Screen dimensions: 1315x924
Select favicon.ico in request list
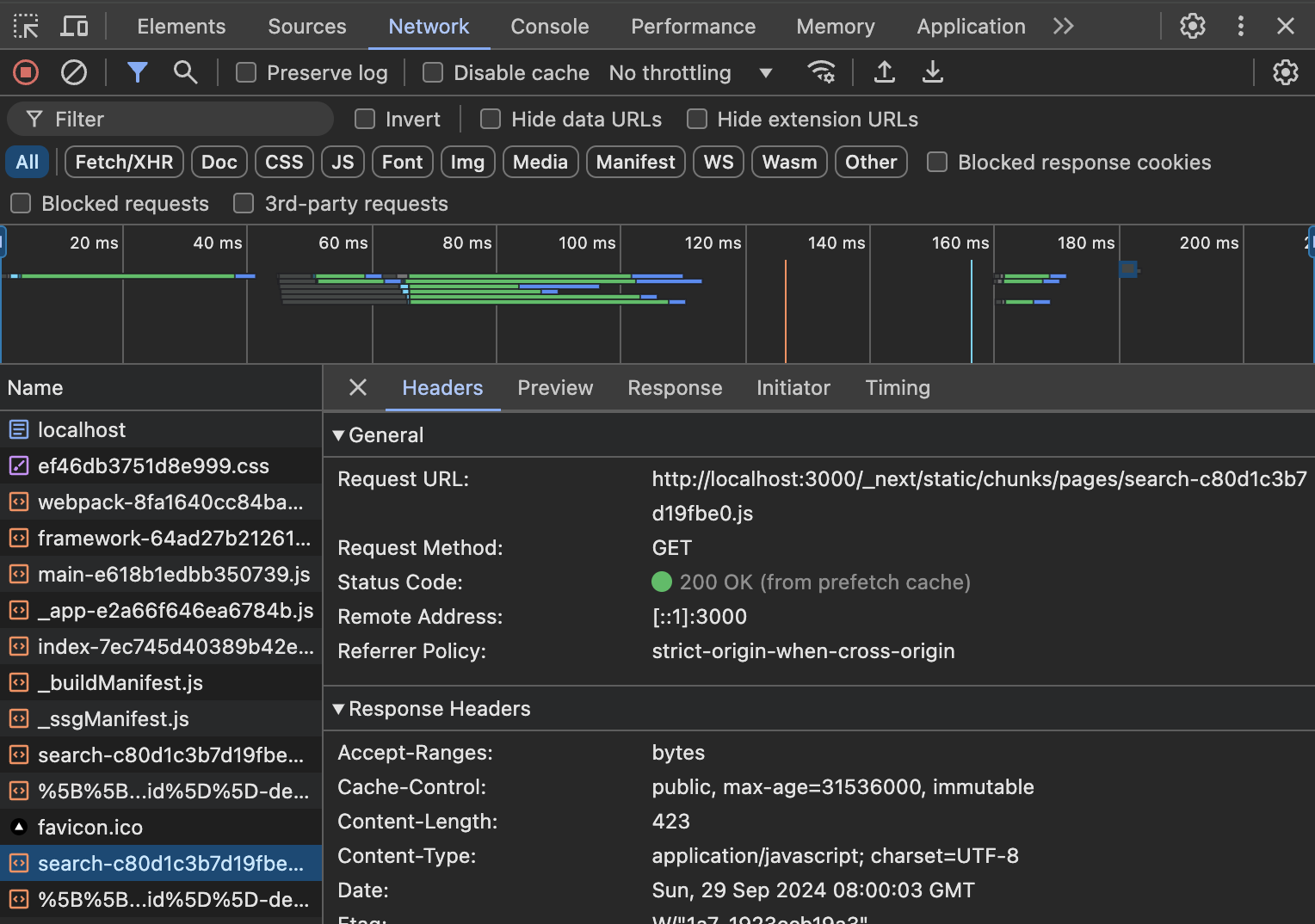[90, 828]
